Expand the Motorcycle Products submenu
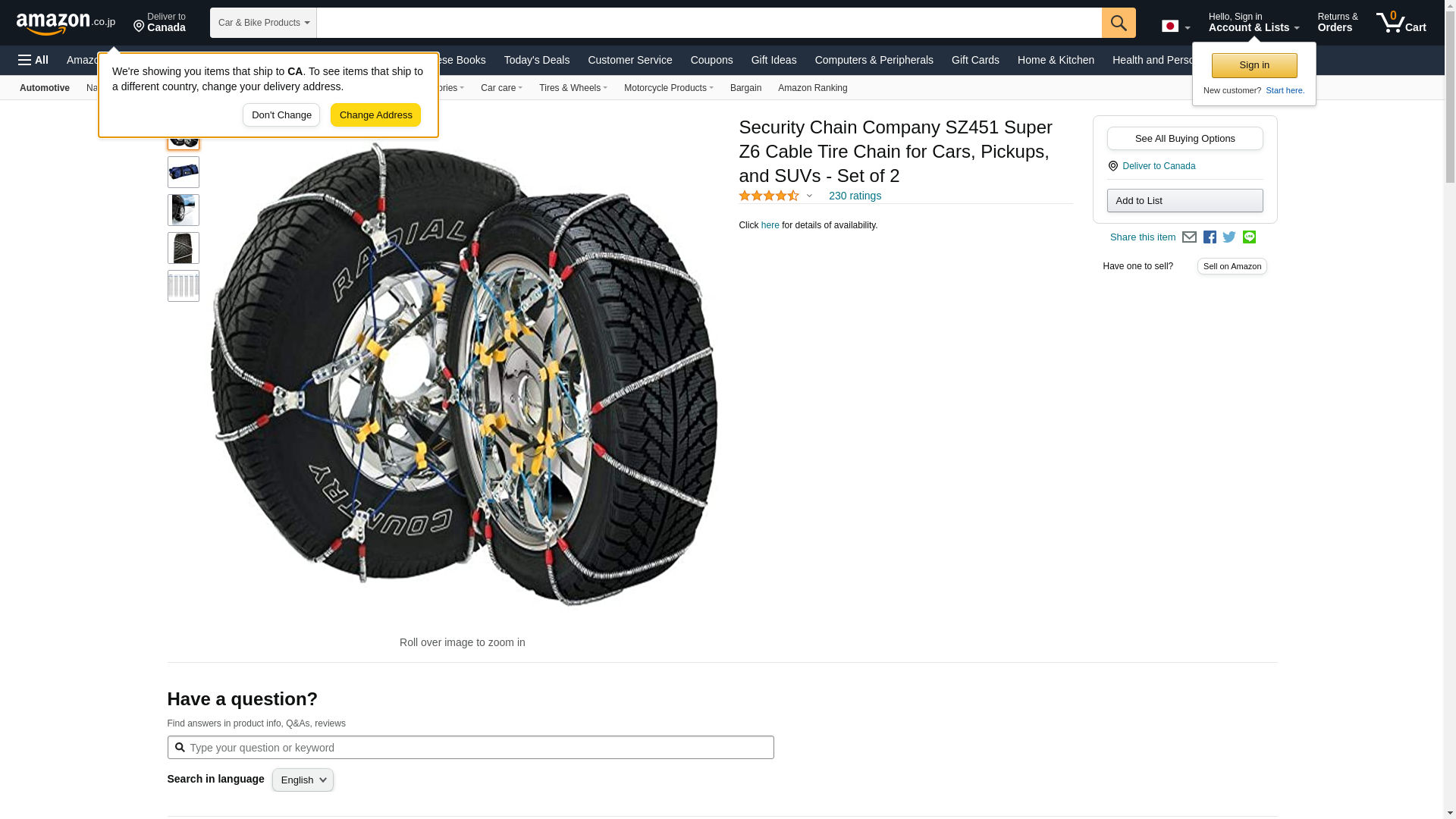This screenshot has width=1456, height=819. (668, 88)
